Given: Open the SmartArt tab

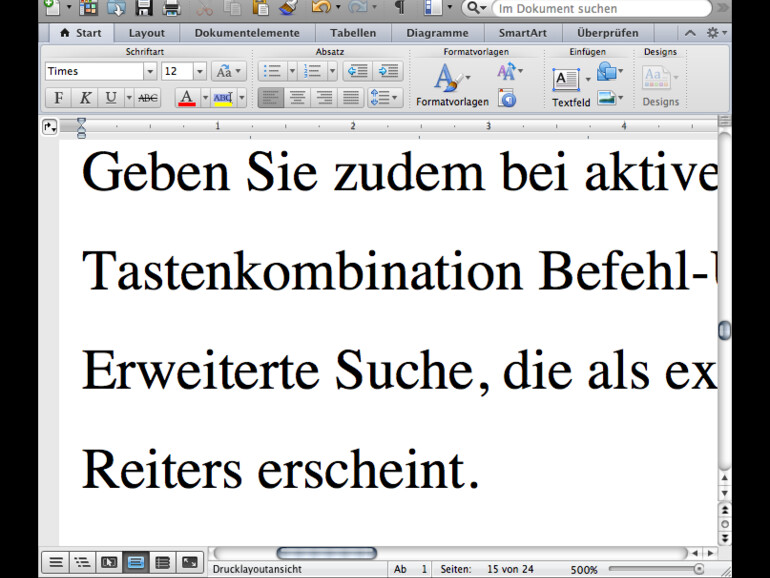Looking at the screenshot, I should pos(522,33).
